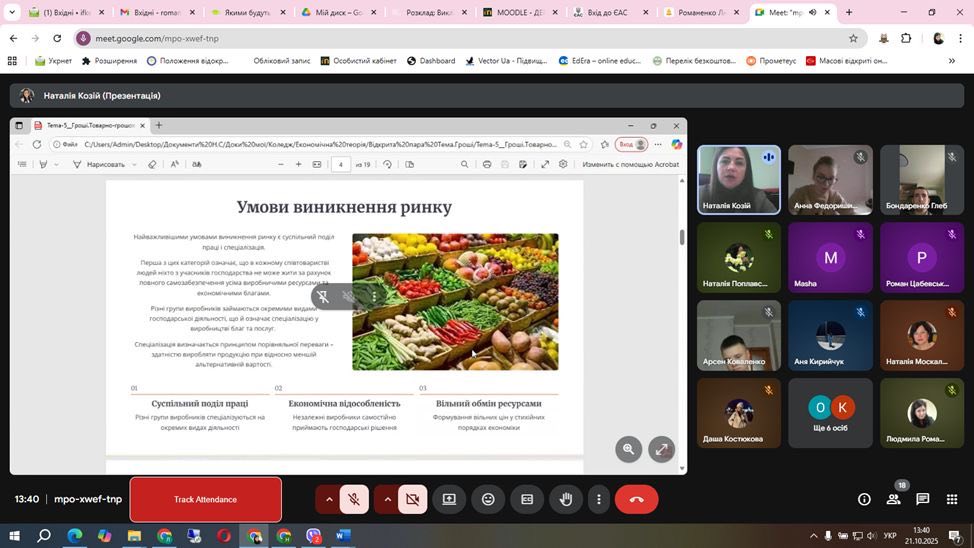The height and width of the screenshot is (548, 974).
Task: Open Chrome apps grid in bookmarks bar
Action: point(12,61)
